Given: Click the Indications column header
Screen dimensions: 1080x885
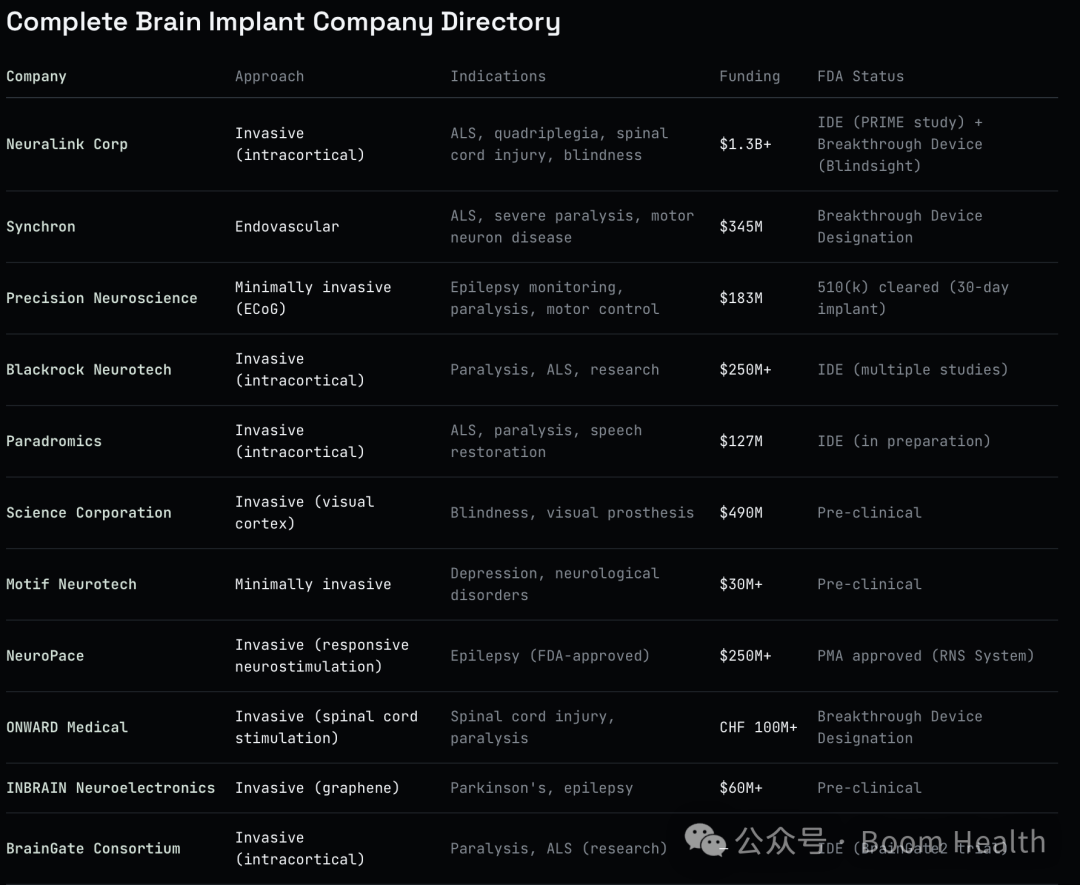Looking at the screenshot, I should (x=498, y=76).
